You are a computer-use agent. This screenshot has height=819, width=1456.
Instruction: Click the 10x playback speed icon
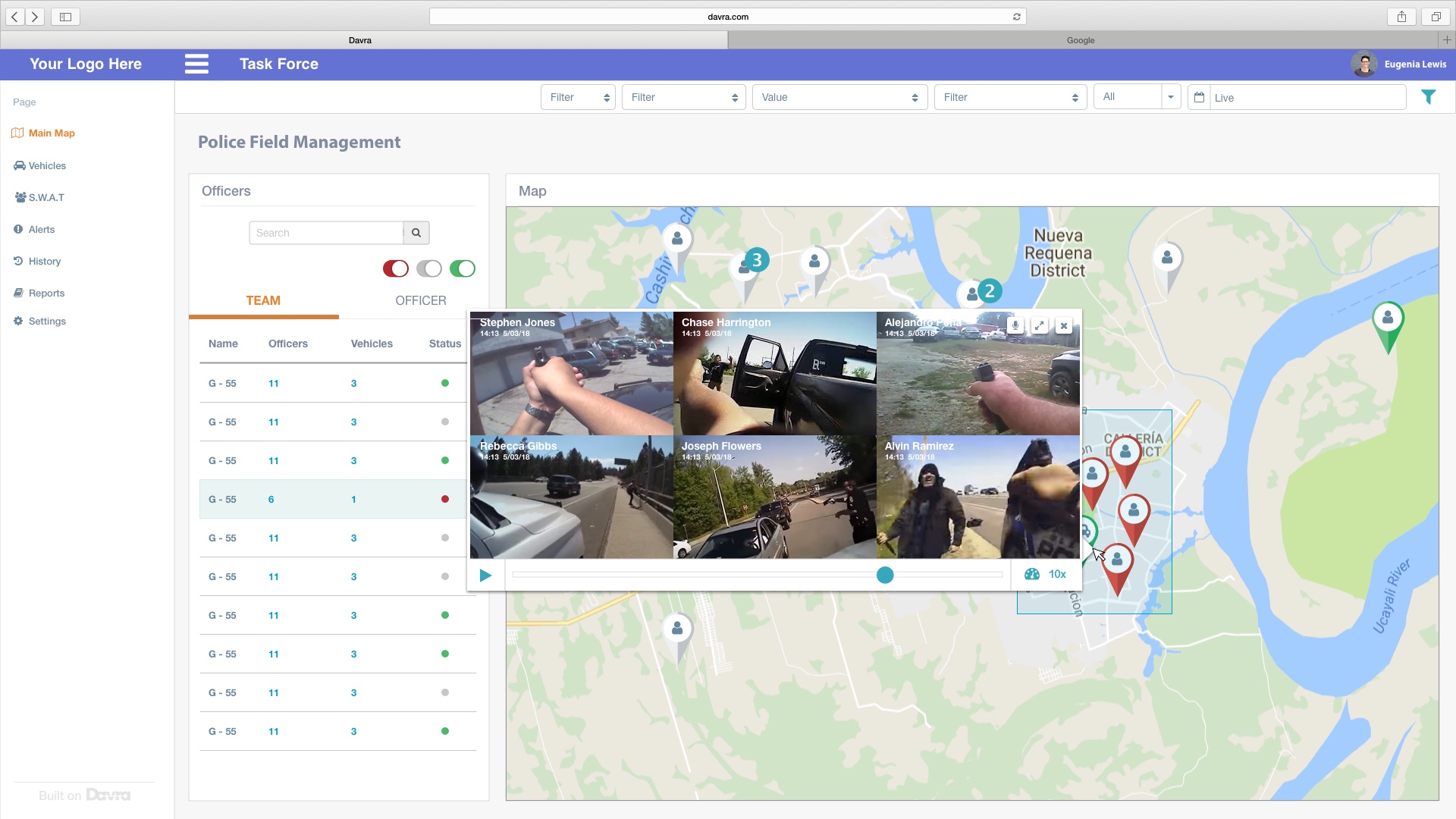tap(1032, 574)
